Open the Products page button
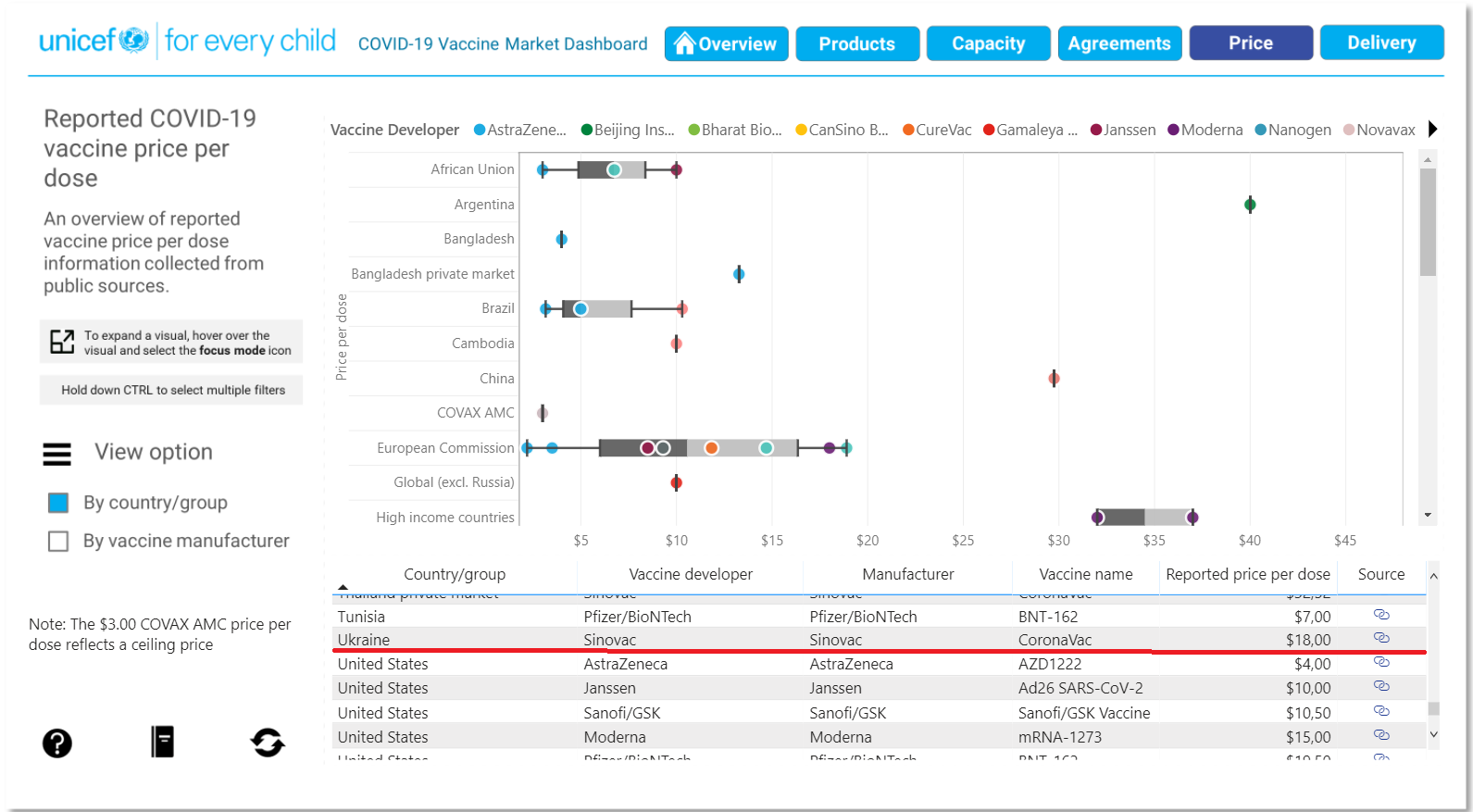This screenshot has height=812, width=1473. pos(857,44)
